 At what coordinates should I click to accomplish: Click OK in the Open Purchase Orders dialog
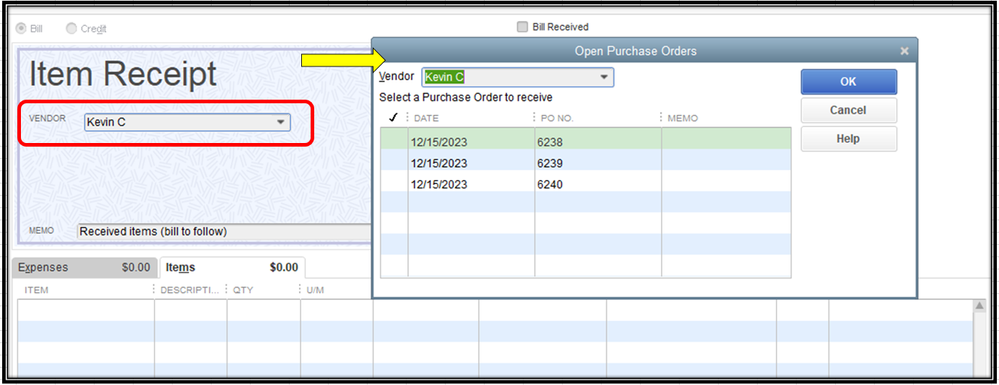[x=849, y=82]
